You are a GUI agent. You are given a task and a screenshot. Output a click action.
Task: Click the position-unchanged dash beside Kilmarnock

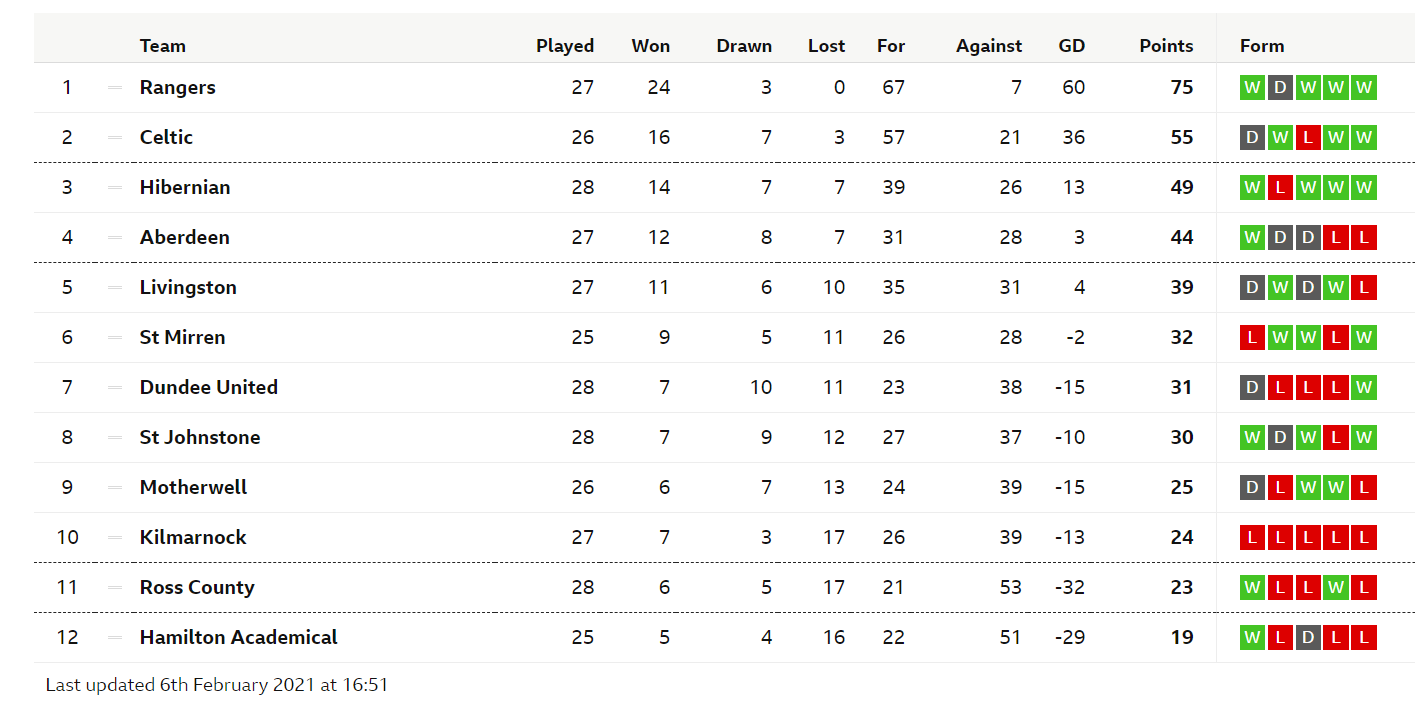point(115,537)
